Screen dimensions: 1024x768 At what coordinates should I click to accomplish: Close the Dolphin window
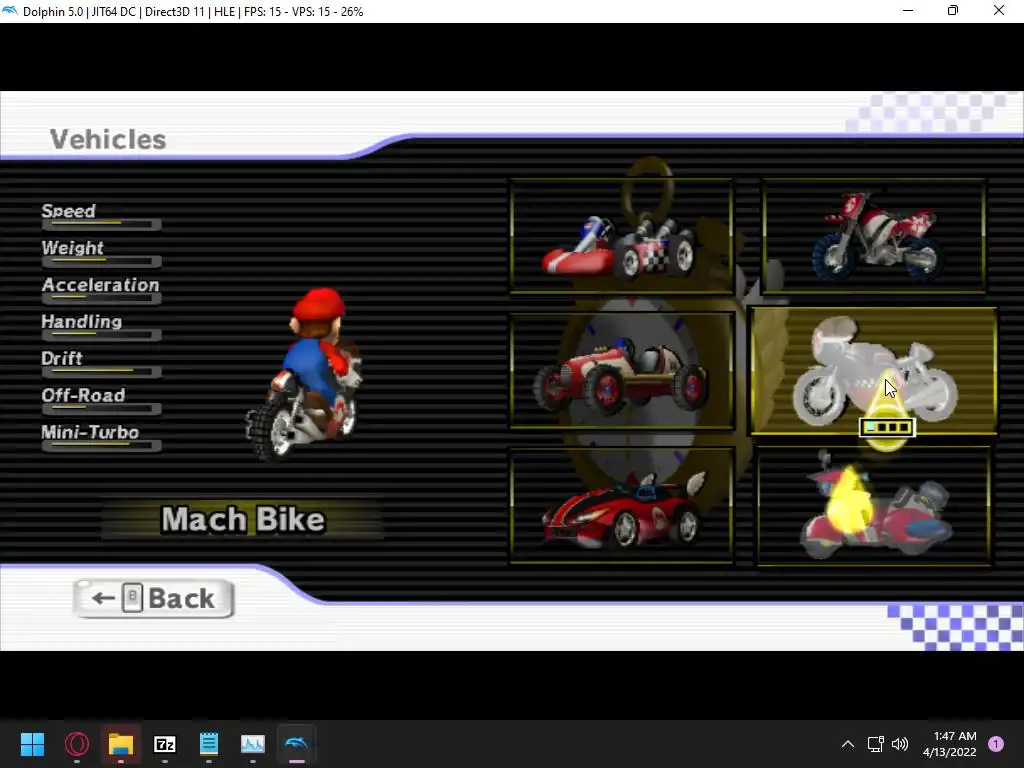999,11
